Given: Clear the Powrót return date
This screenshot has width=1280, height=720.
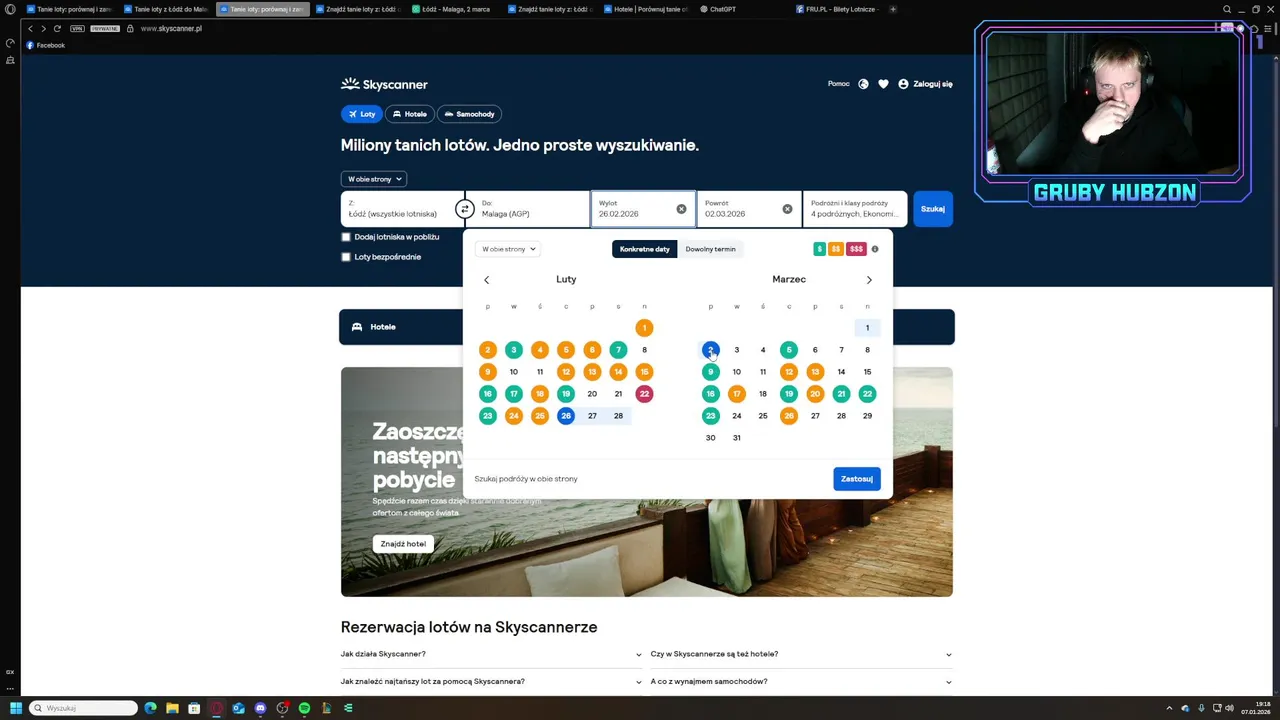Looking at the screenshot, I should point(787,209).
